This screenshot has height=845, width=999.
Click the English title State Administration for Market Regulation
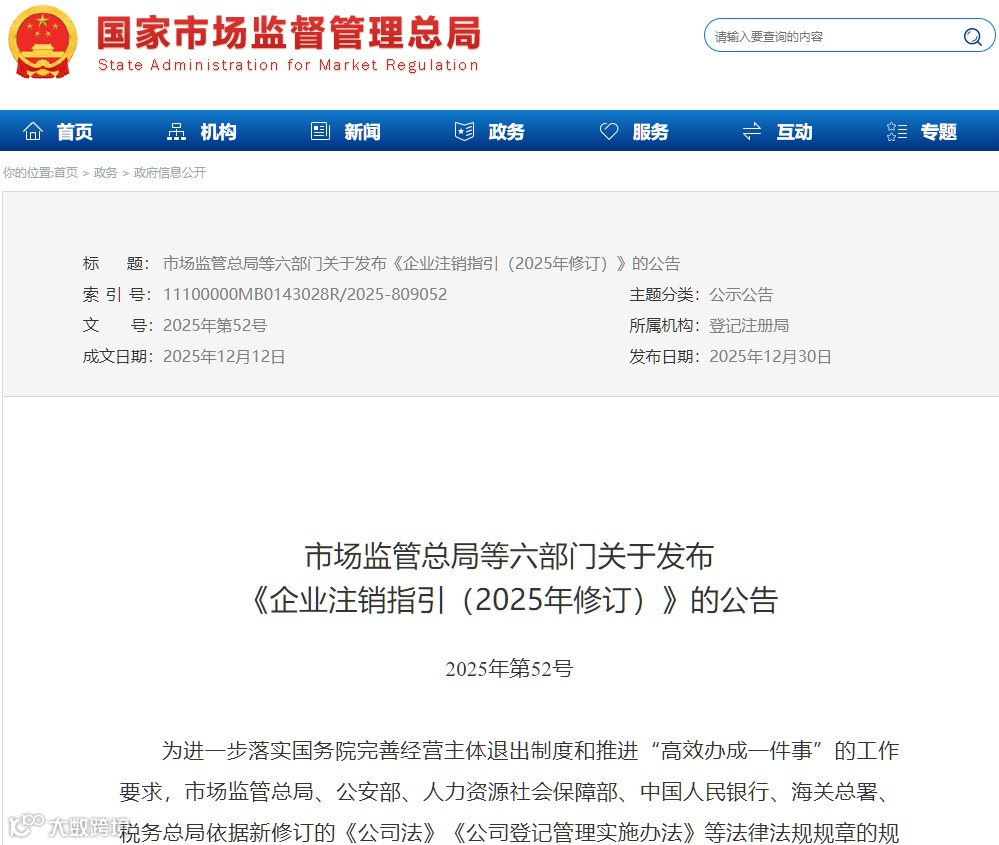288,66
